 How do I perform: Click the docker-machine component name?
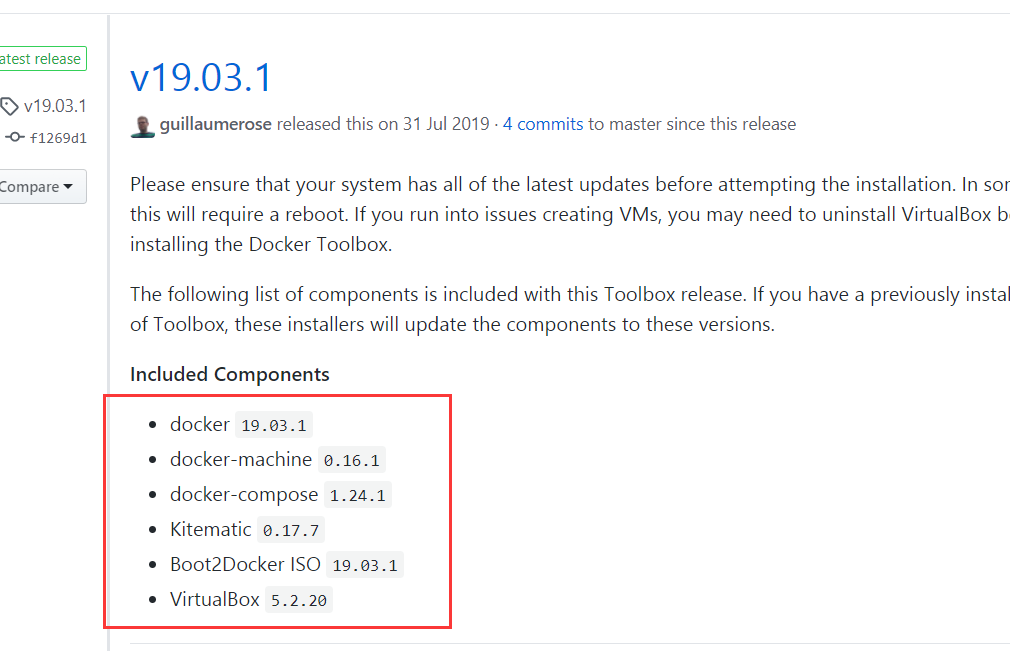(x=241, y=460)
